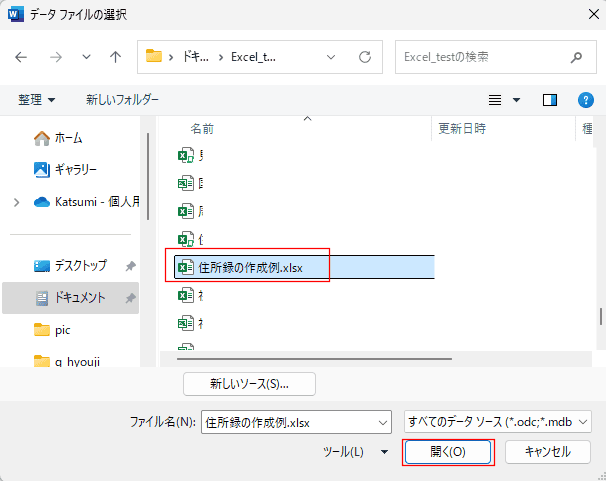Click the Back navigation arrow
This screenshot has height=481, width=606.
pyautogui.click(x=21, y=57)
